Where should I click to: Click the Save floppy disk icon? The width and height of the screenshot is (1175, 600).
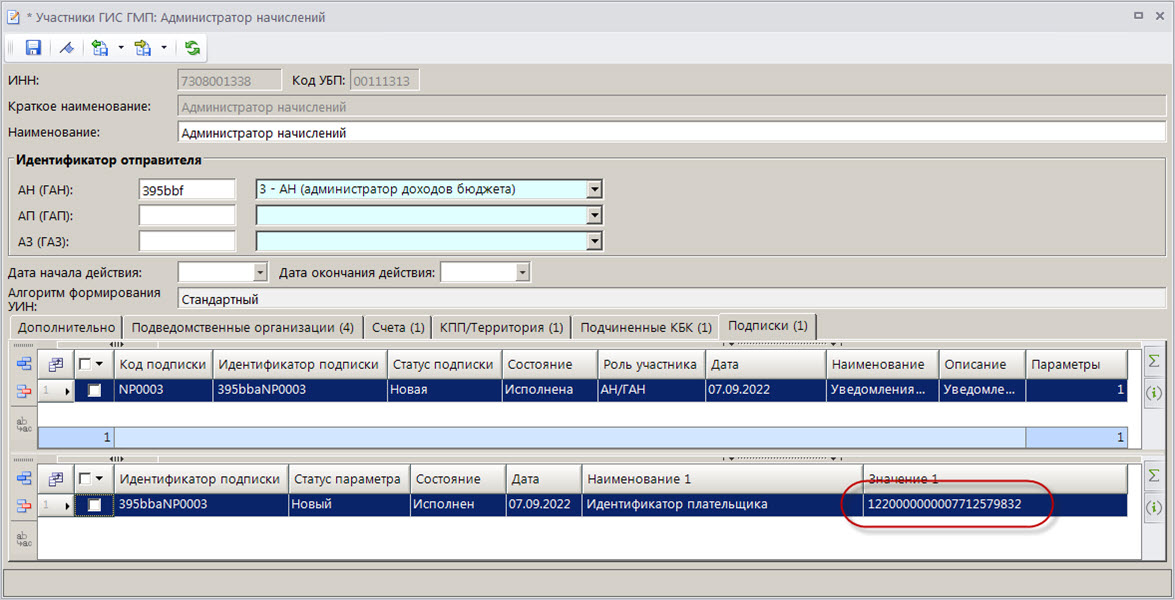click(33, 48)
